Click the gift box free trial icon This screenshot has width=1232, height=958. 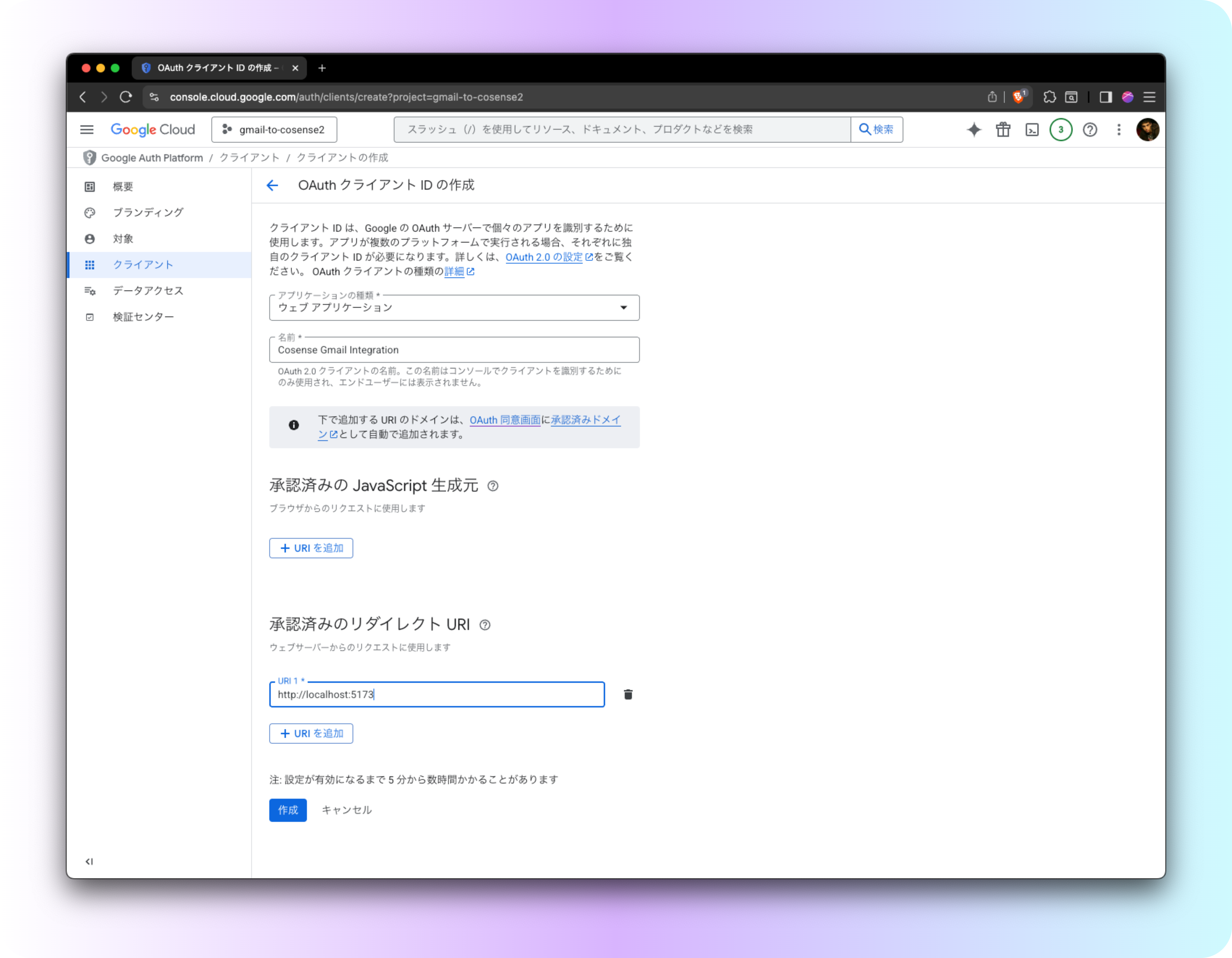[1003, 130]
